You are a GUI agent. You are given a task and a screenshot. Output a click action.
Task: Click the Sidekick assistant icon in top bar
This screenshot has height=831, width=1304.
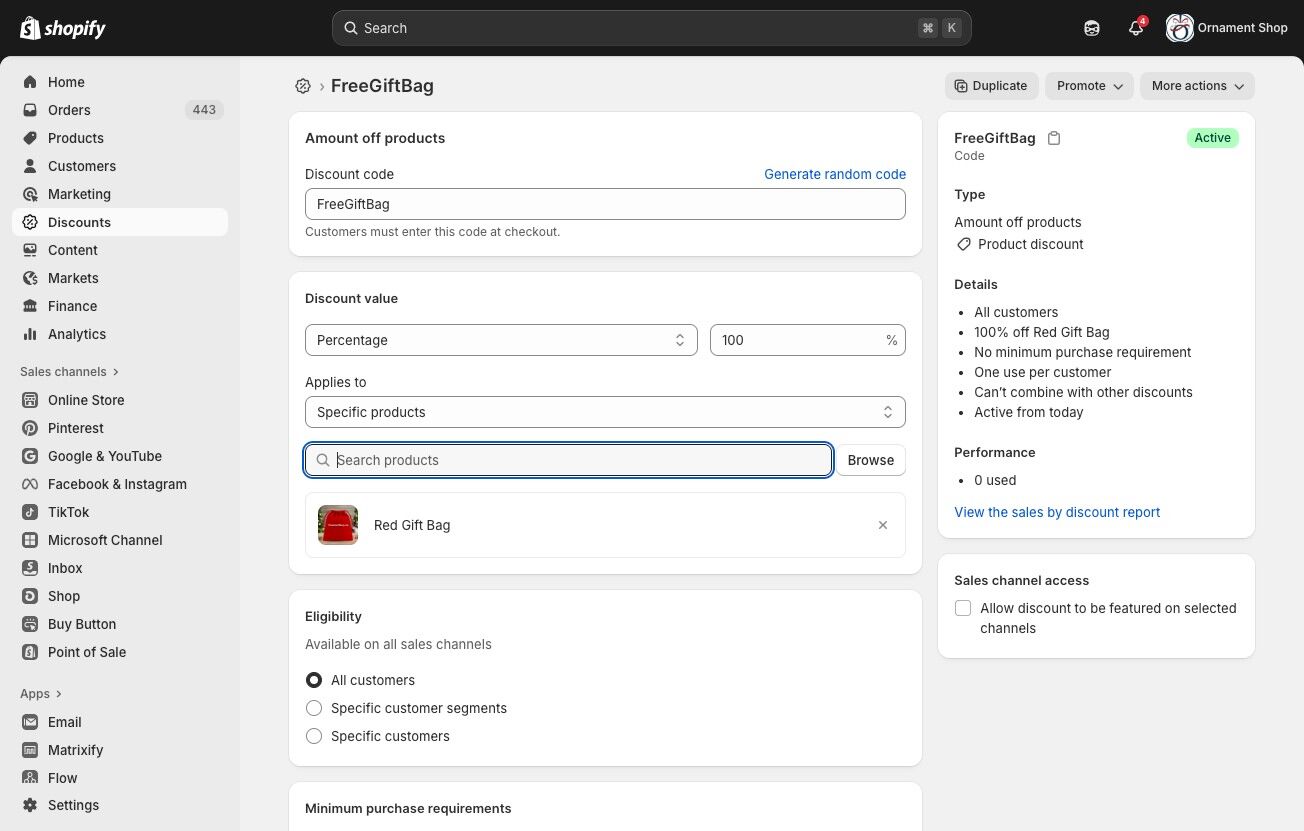[x=1092, y=28]
